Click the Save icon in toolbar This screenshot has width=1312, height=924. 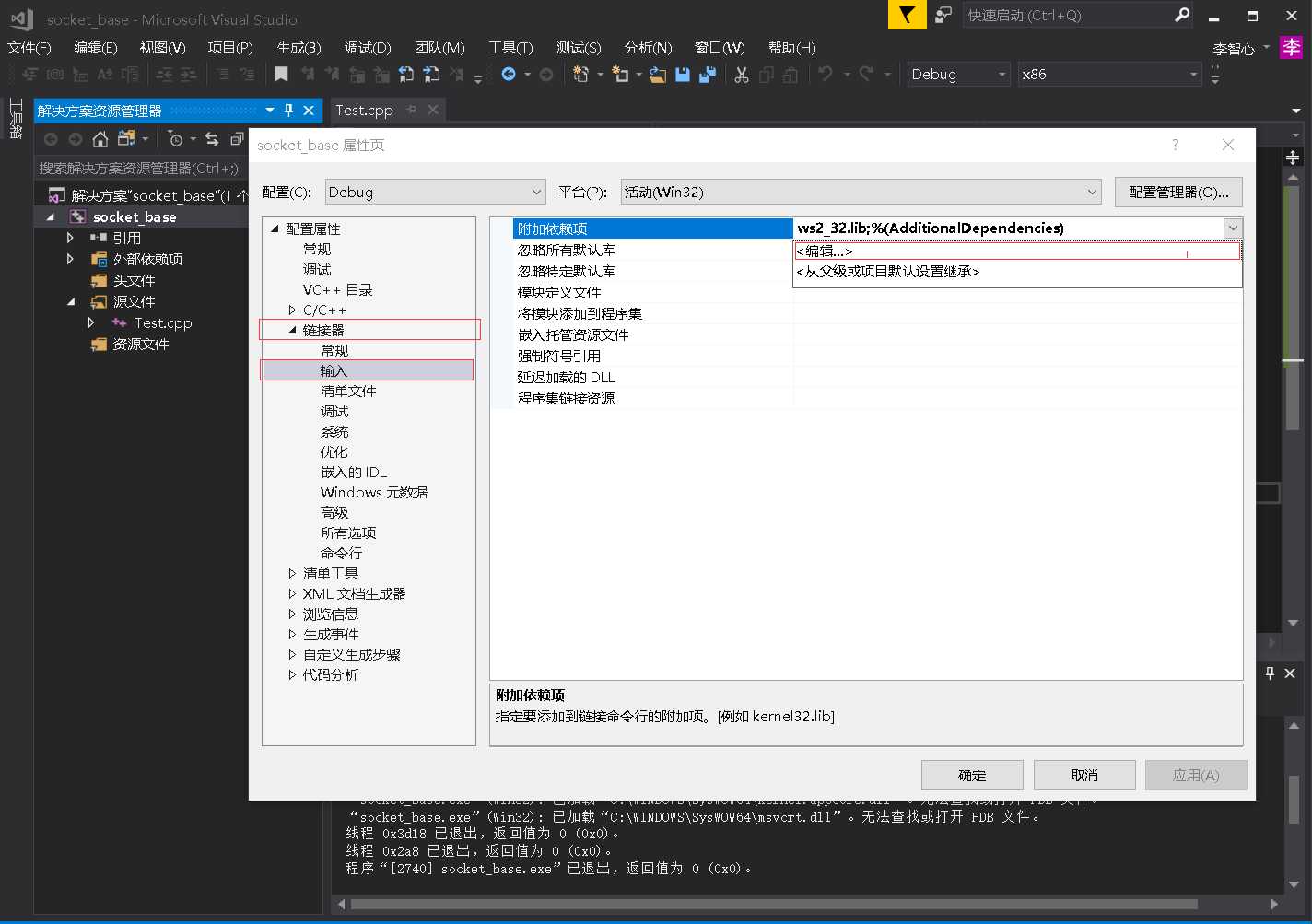[683, 75]
